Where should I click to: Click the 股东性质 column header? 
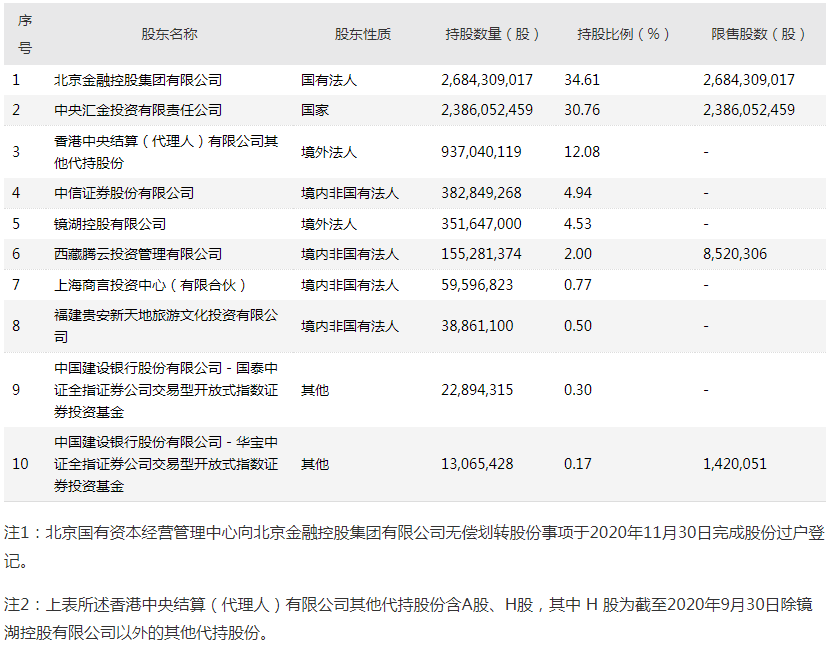tap(362, 34)
